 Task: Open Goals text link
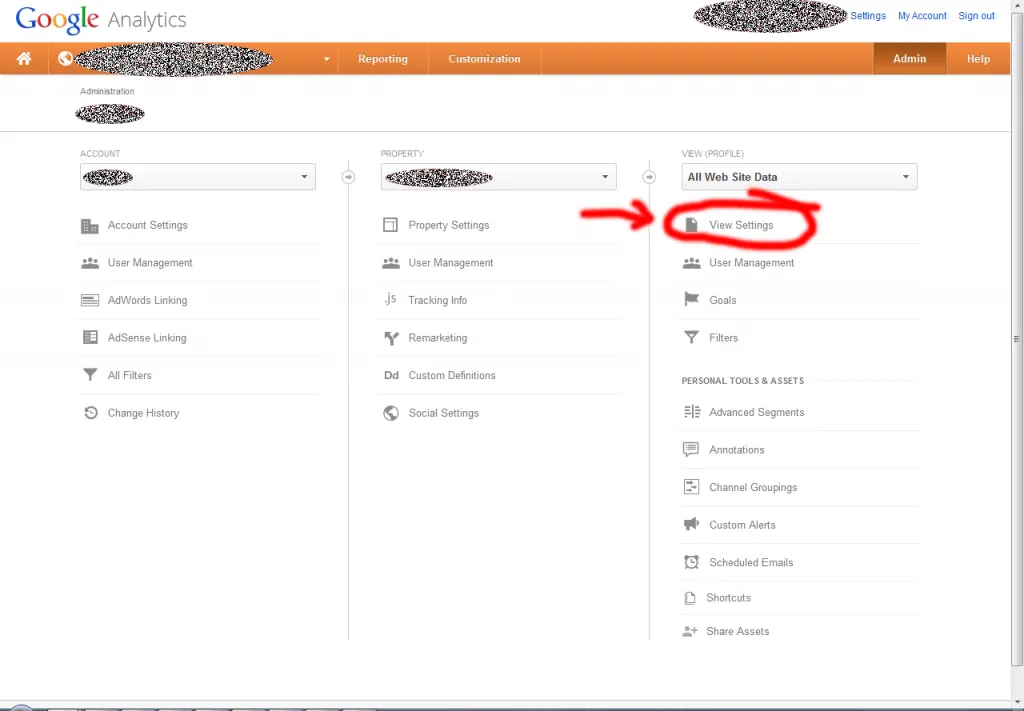click(722, 300)
